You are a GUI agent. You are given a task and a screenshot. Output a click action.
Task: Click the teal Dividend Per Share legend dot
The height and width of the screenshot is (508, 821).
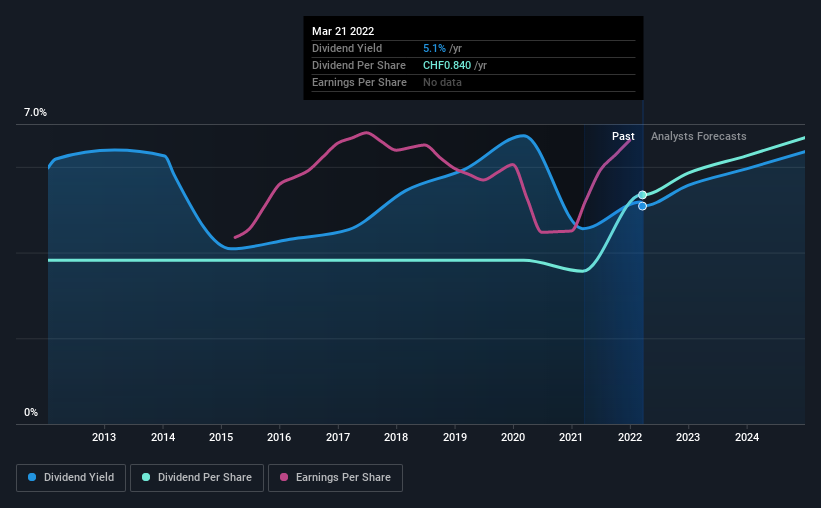click(146, 477)
